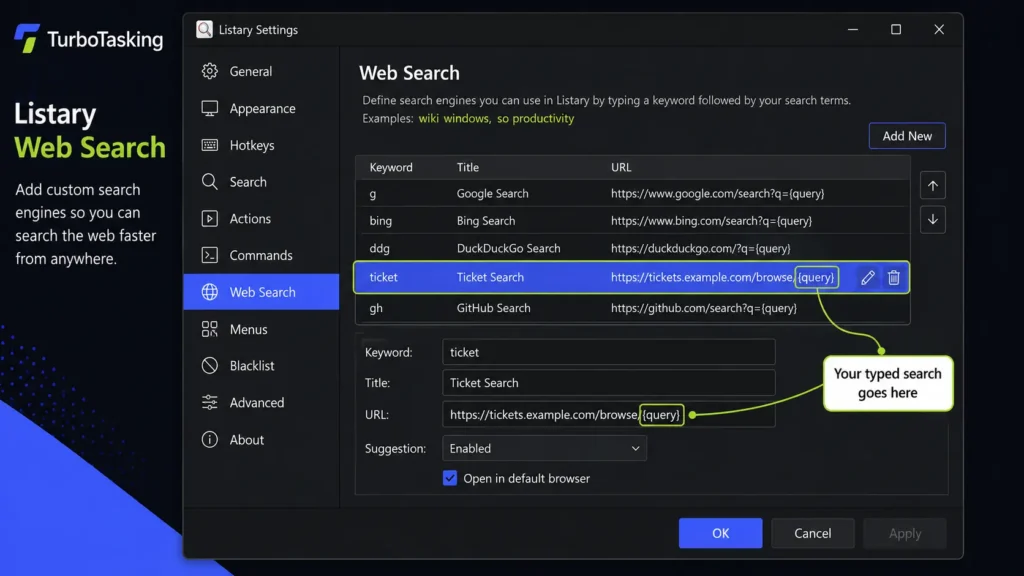Open the Actions play icon
The height and width of the screenshot is (576, 1024).
click(210, 219)
